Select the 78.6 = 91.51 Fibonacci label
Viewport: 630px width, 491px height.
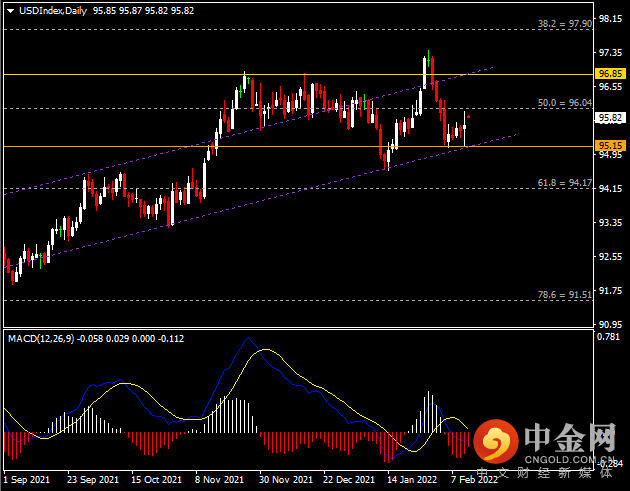(565, 295)
